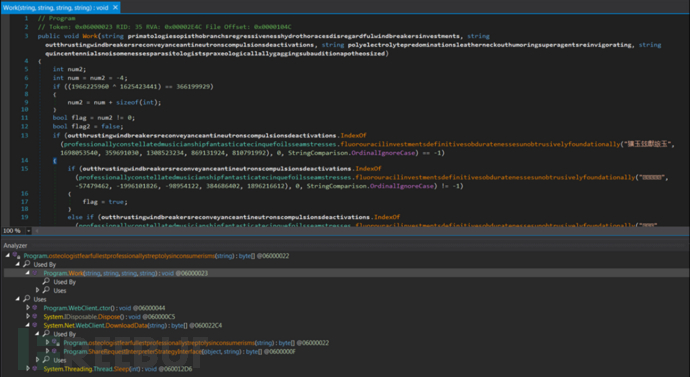
Task: Click magnifier icon of Used By under Program.Work
Action: [x=46, y=282]
